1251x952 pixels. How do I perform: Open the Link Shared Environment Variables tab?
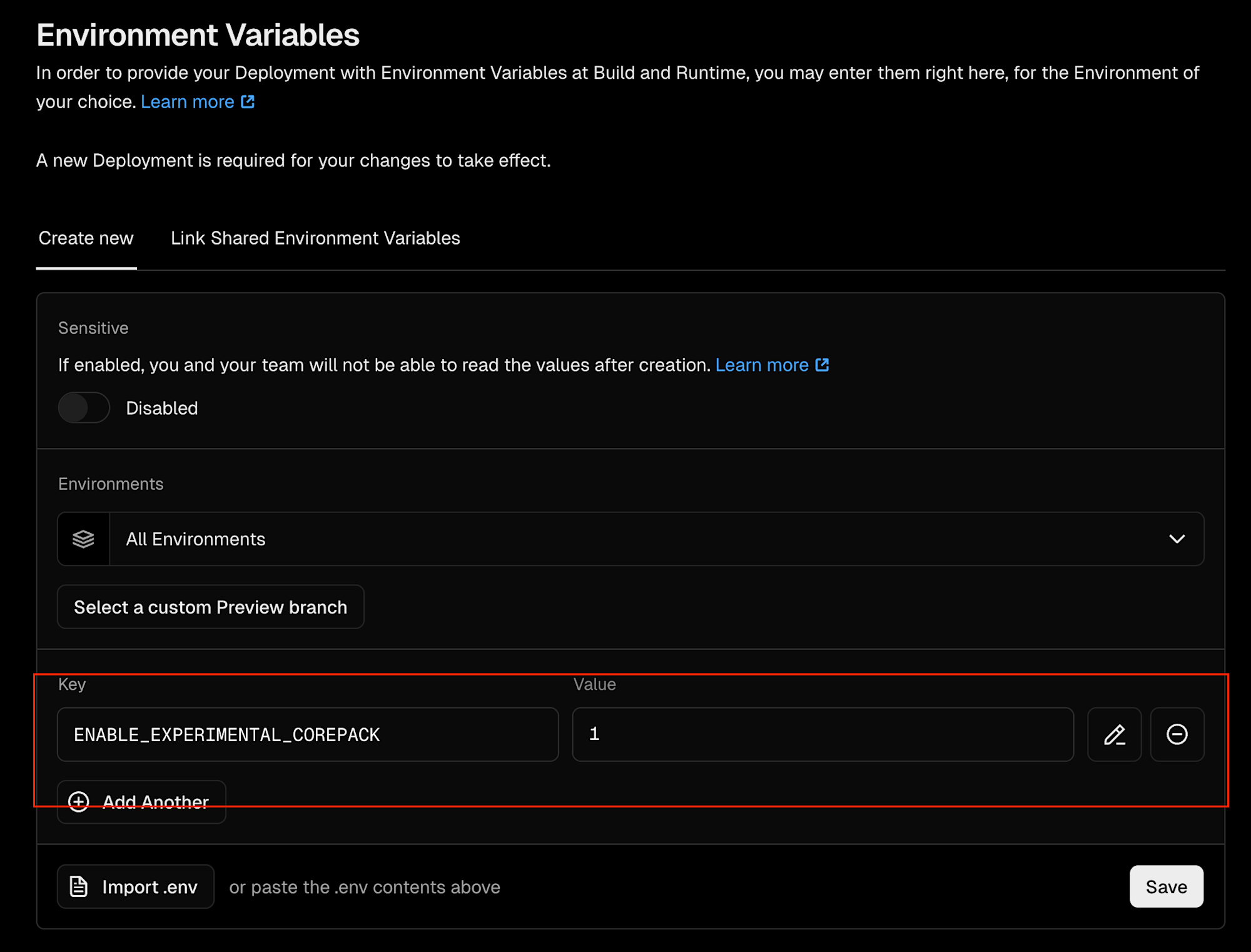(x=315, y=238)
